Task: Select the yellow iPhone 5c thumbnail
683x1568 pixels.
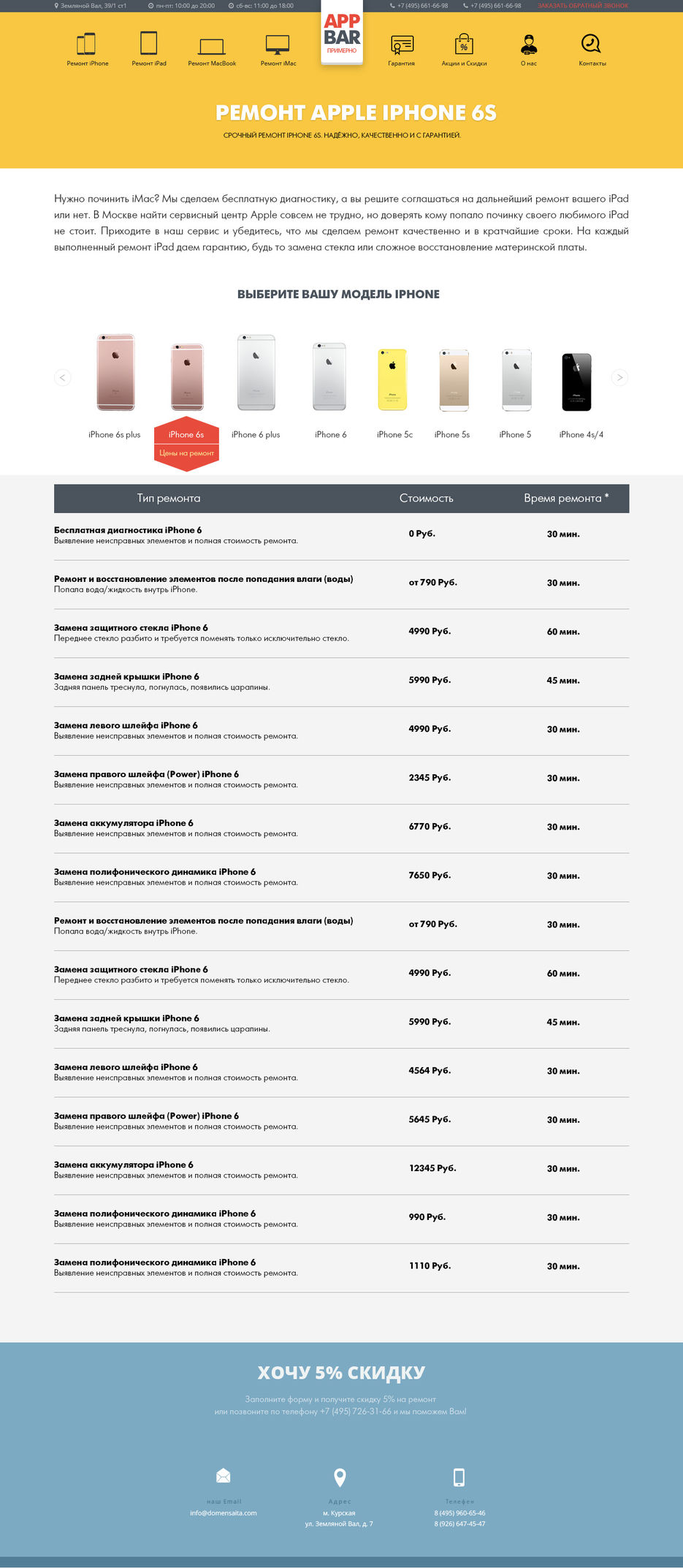Action: coord(392,379)
